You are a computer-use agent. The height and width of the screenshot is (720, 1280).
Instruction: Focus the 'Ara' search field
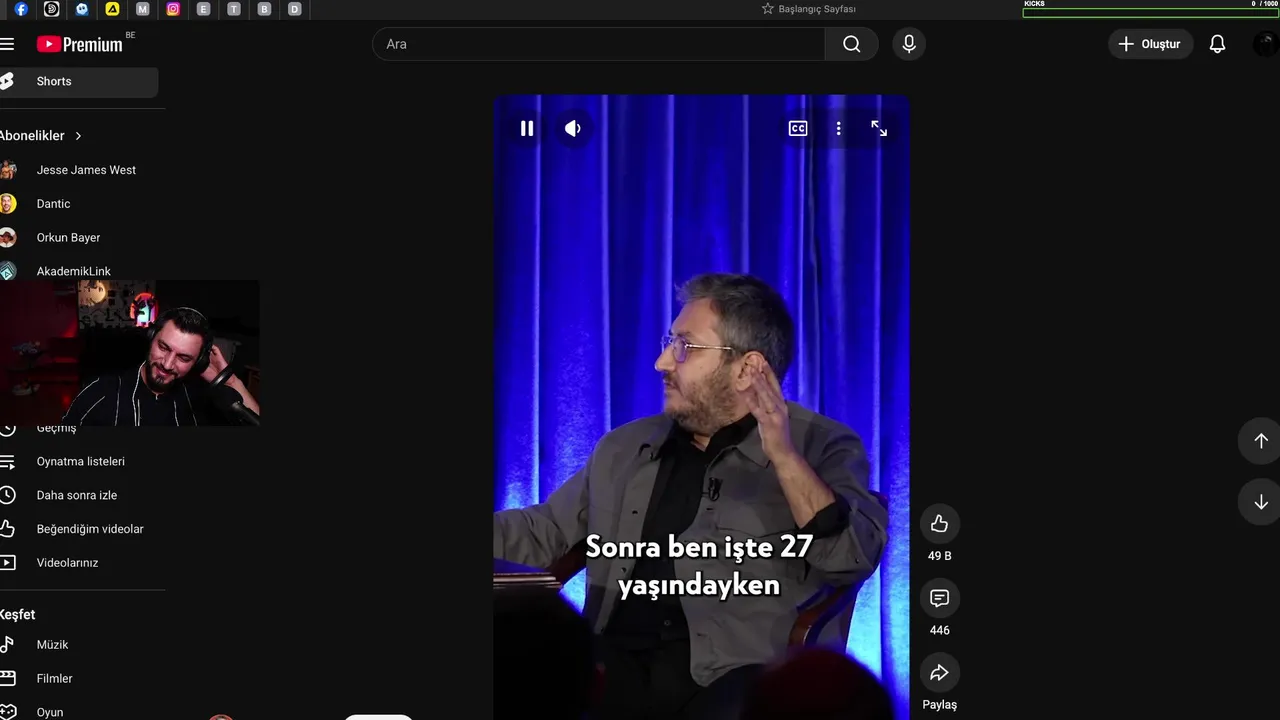point(598,44)
